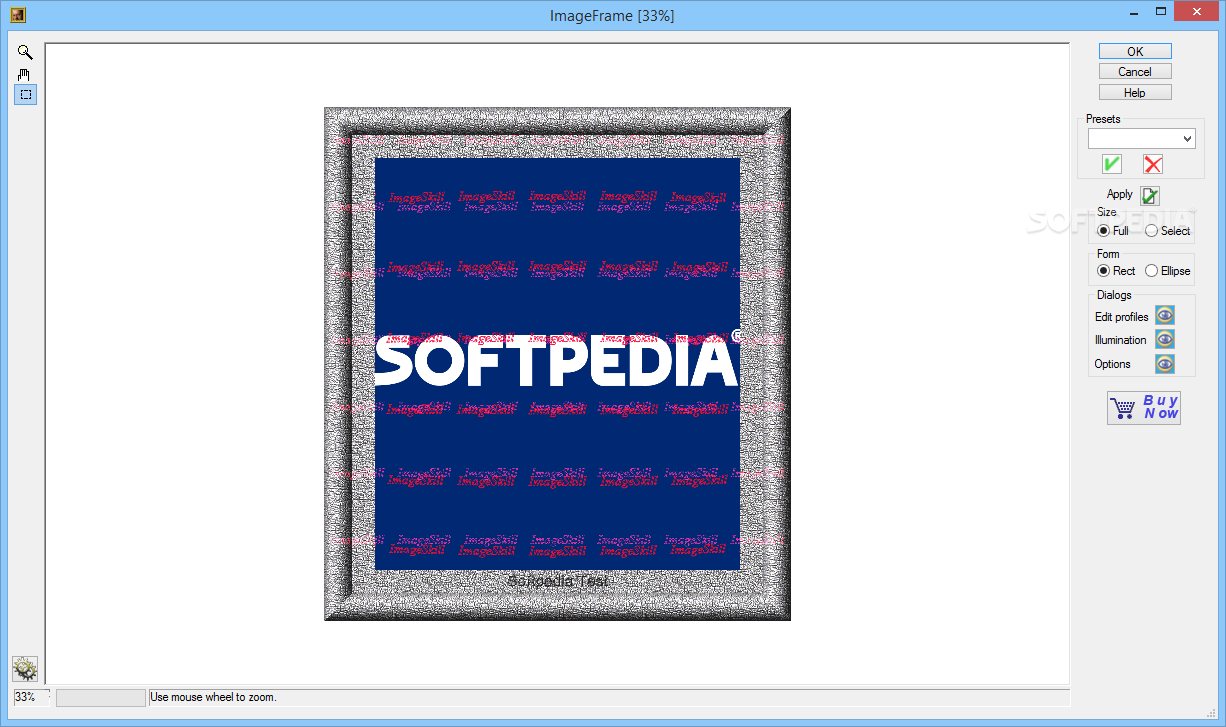The height and width of the screenshot is (727, 1226).
Task: Click the ImageFrame title bar icon
Action: click(17, 15)
